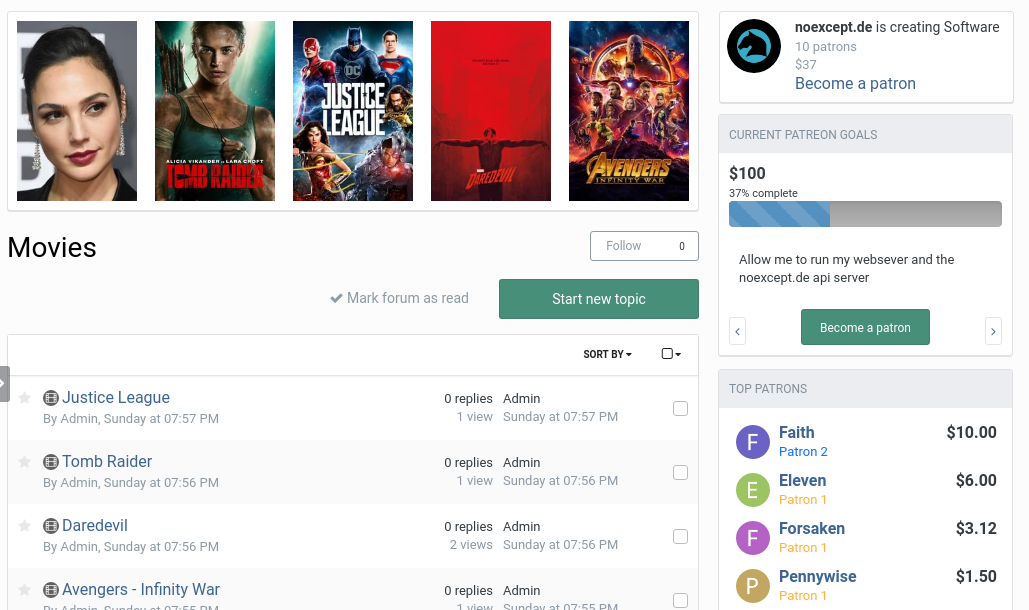This screenshot has height=610, width=1029.
Task: Click Become a patron link under $37
Action: tap(855, 84)
